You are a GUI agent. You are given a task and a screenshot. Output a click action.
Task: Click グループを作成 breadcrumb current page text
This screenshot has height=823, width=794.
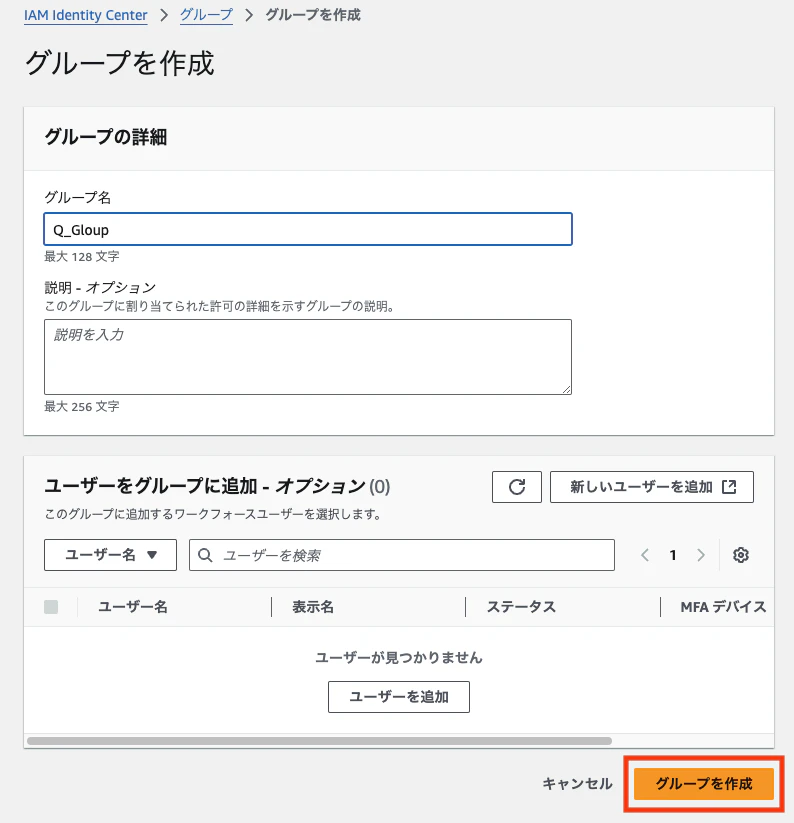(313, 15)
